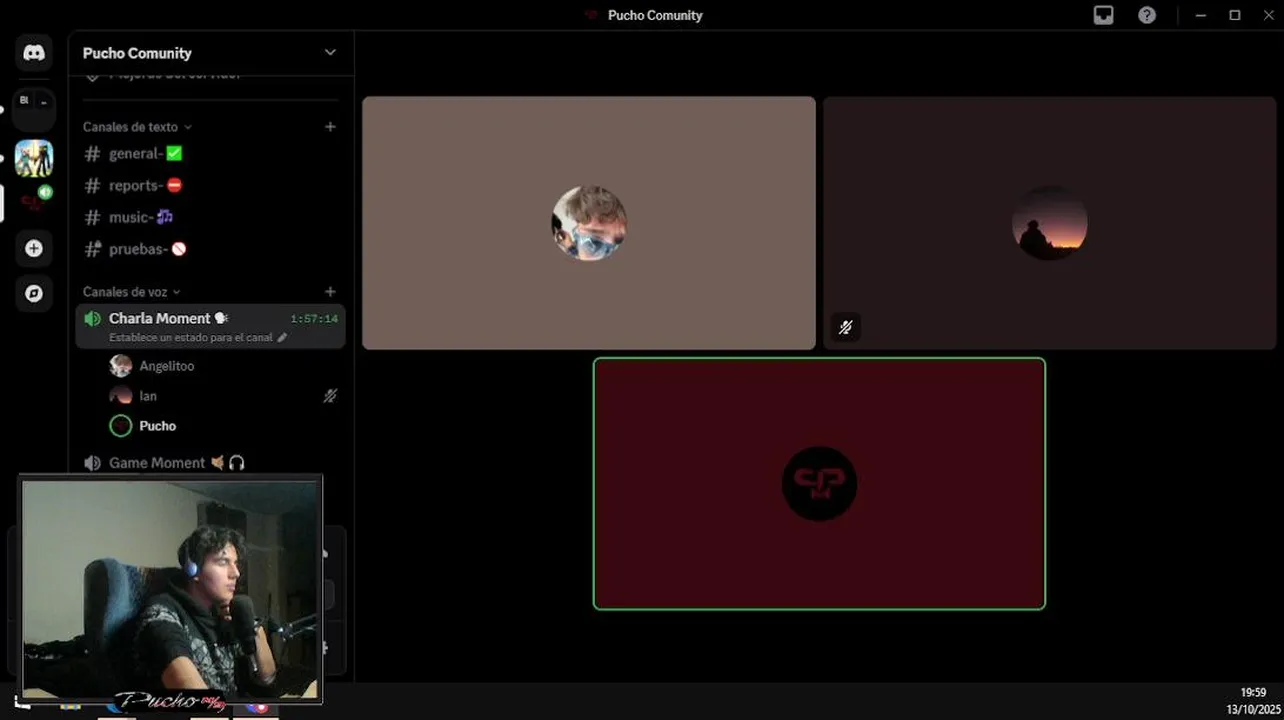Image resolution: width=1284 pixels, height=720 pixels.
Task: Focus Ian's dark video tile
Action: (x=1049, y=223)
